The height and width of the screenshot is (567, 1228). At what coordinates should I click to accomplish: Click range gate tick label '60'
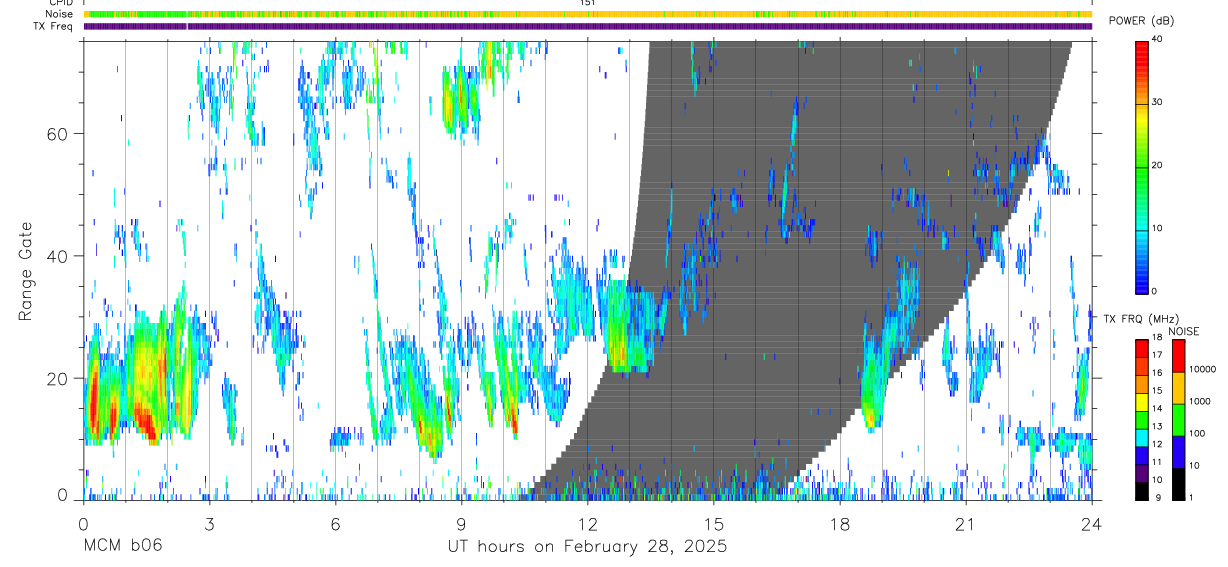[x=59, y=133]
